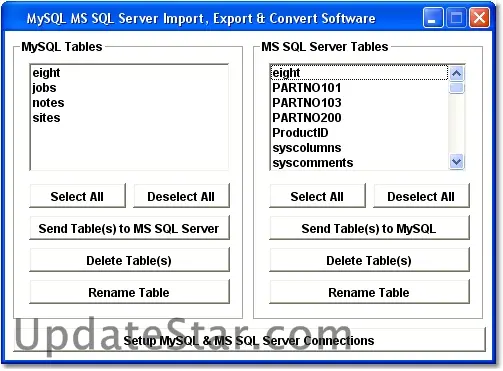This screenshot has height=371, width=503.
Task: Click Send Table(s) to MySQL button
Action: pyautogui.click(x=369, y=228)
